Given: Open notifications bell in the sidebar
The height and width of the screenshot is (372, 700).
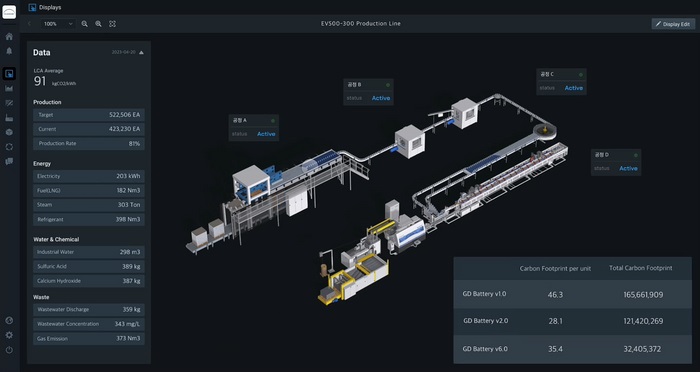Looking at the screenshot, I should click(x=9, y=51).
